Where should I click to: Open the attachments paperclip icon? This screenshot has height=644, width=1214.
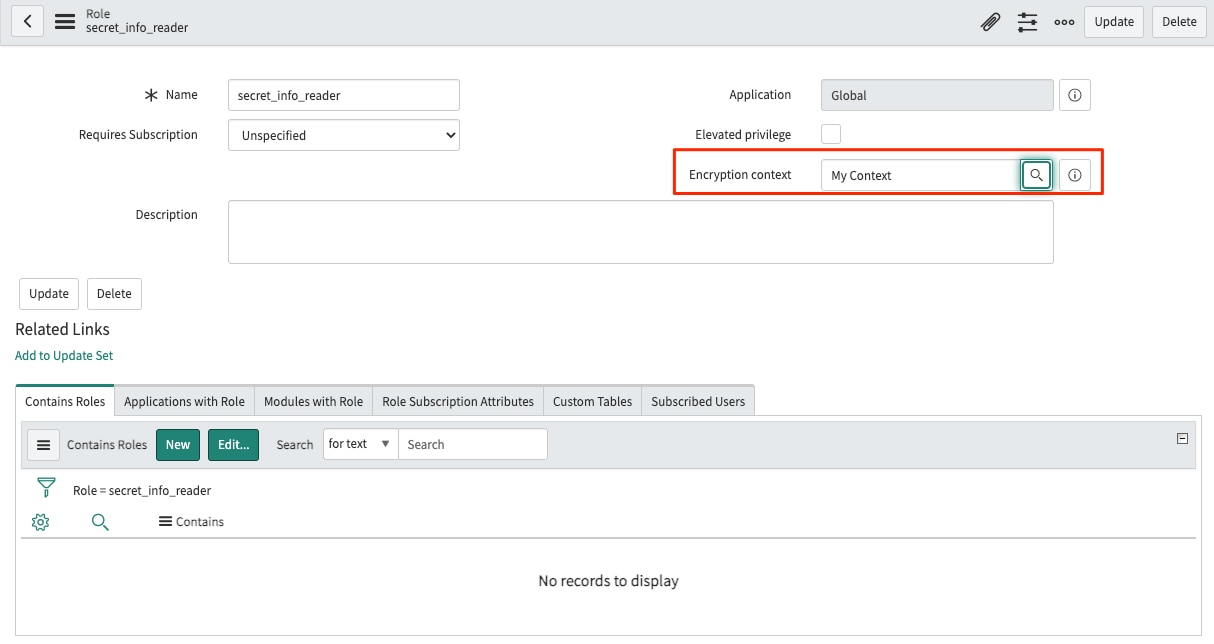(990, 21)
